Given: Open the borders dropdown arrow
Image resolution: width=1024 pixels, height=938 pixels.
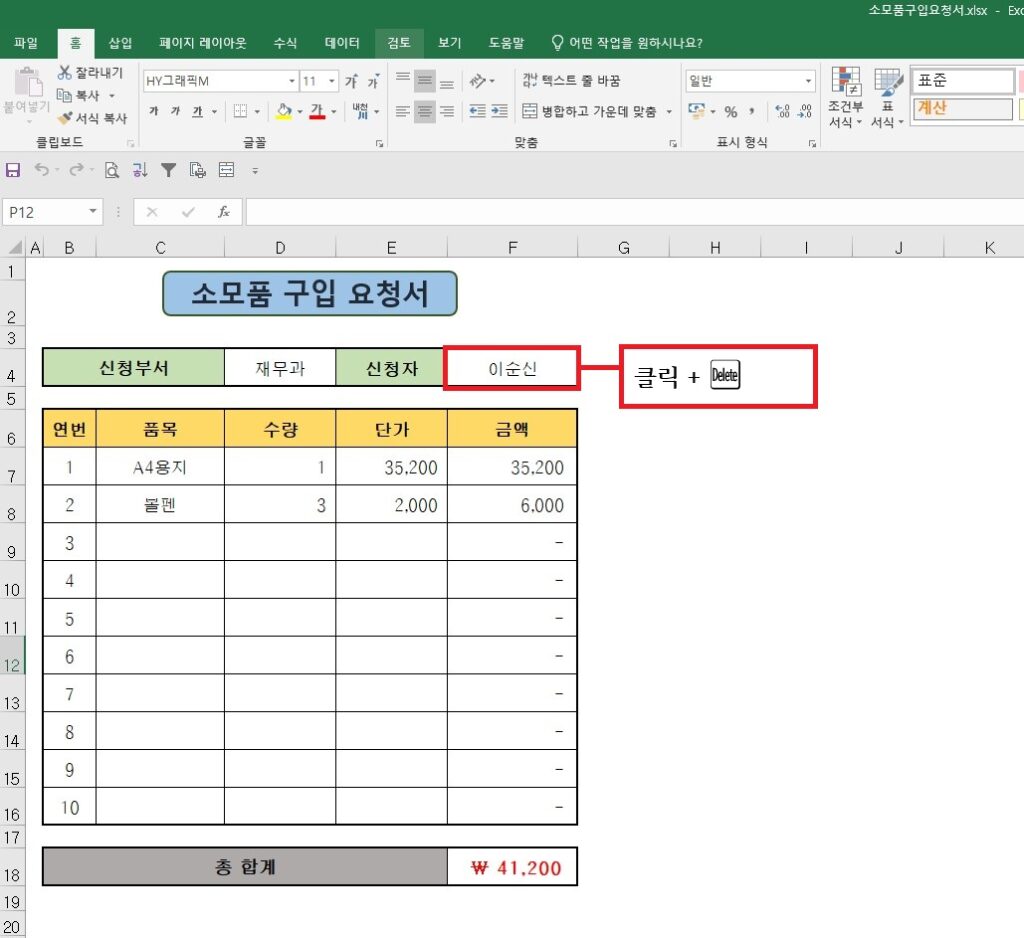Looking at the screenshot, I should point(257,112).
